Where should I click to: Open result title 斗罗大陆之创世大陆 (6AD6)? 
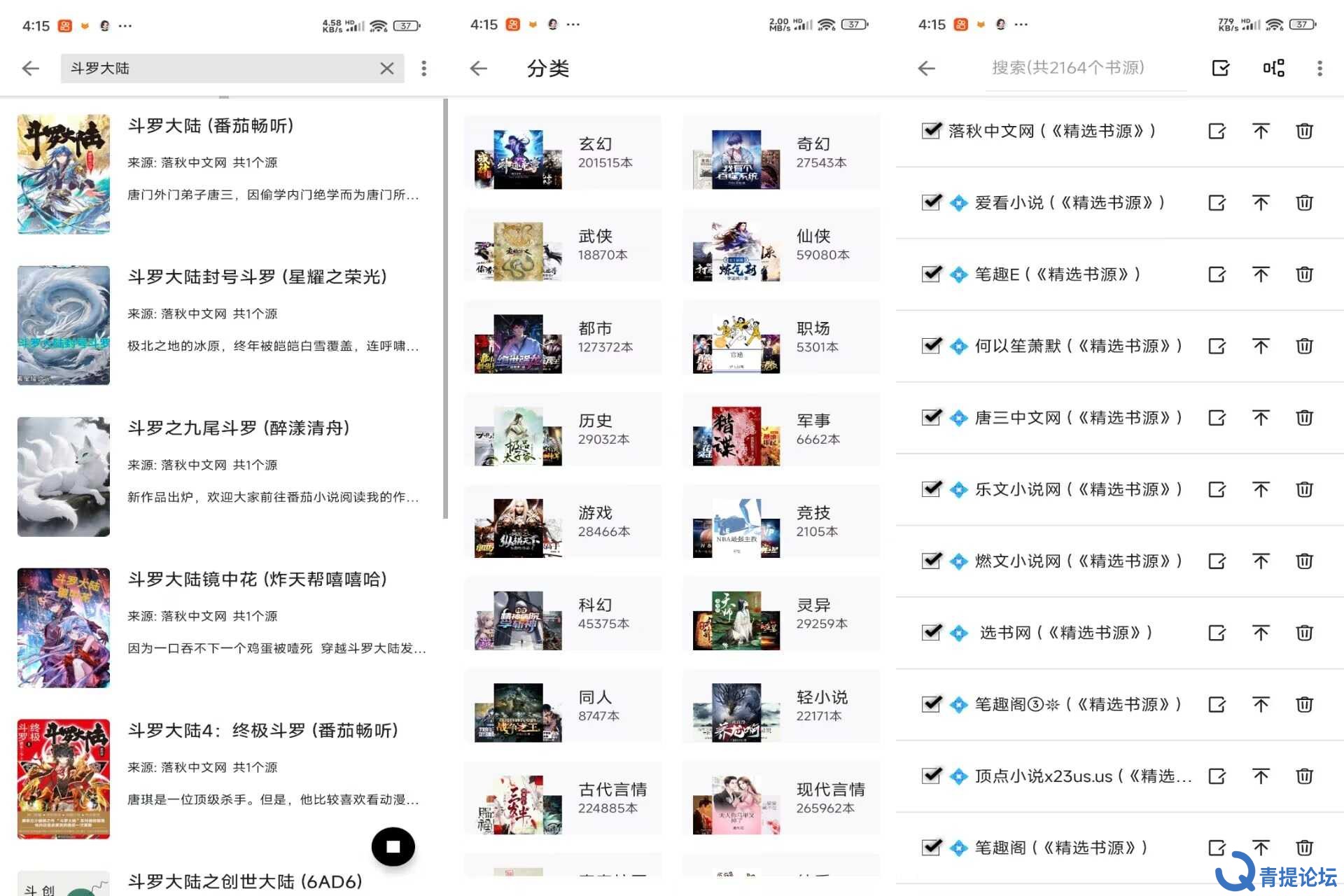tap(245, 881)
